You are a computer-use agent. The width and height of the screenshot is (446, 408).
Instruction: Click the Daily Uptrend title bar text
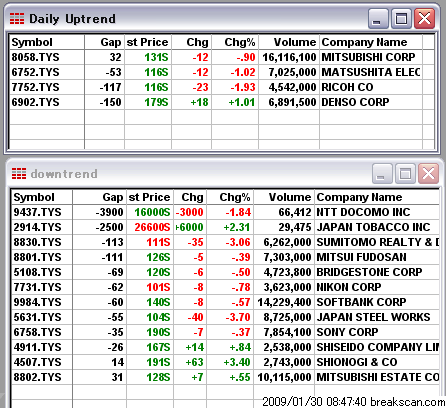point(72,19)
